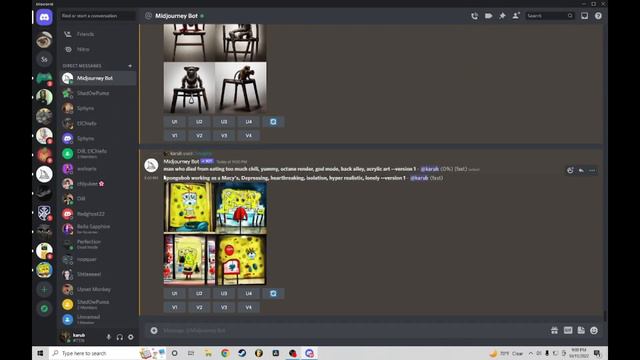The height and width of the screenshot is (360, 640).
Task: Open the 'Ss' server icon
Action: 44,59
